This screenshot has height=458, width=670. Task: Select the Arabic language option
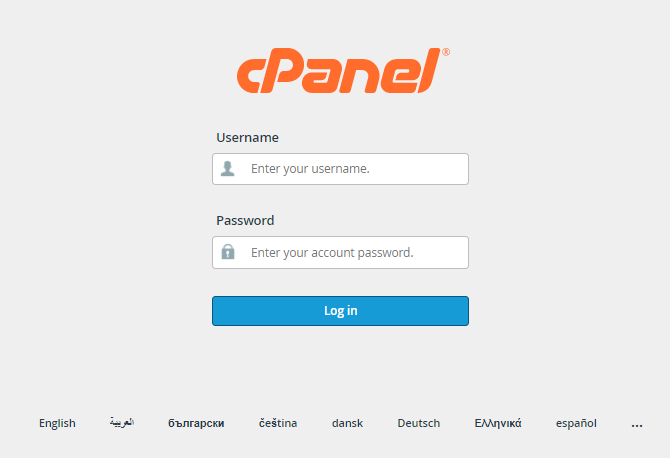[x=122, y=422]
